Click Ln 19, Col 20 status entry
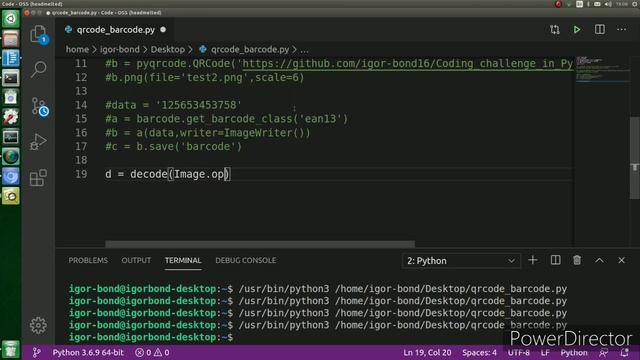Viewport: 640px width, 360px height. click(427, 353)
